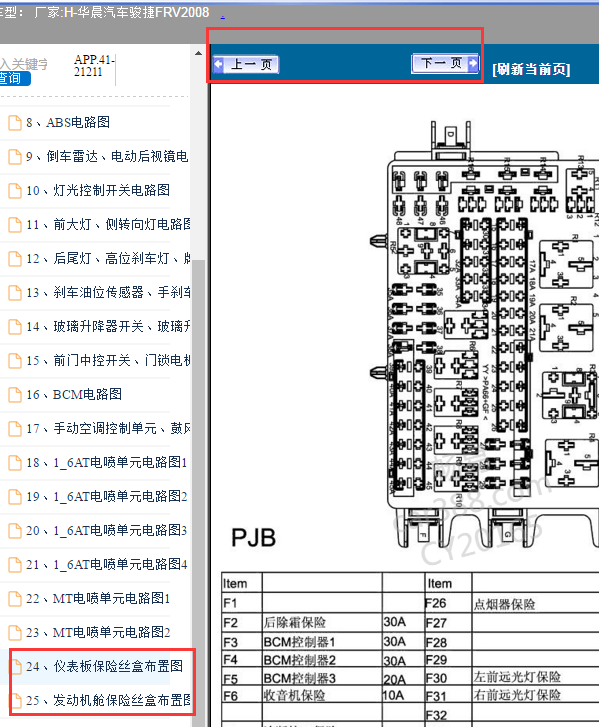Click the 刷新当前页 refresh link
The image size is (599, 727).
(x=531, y=69)
